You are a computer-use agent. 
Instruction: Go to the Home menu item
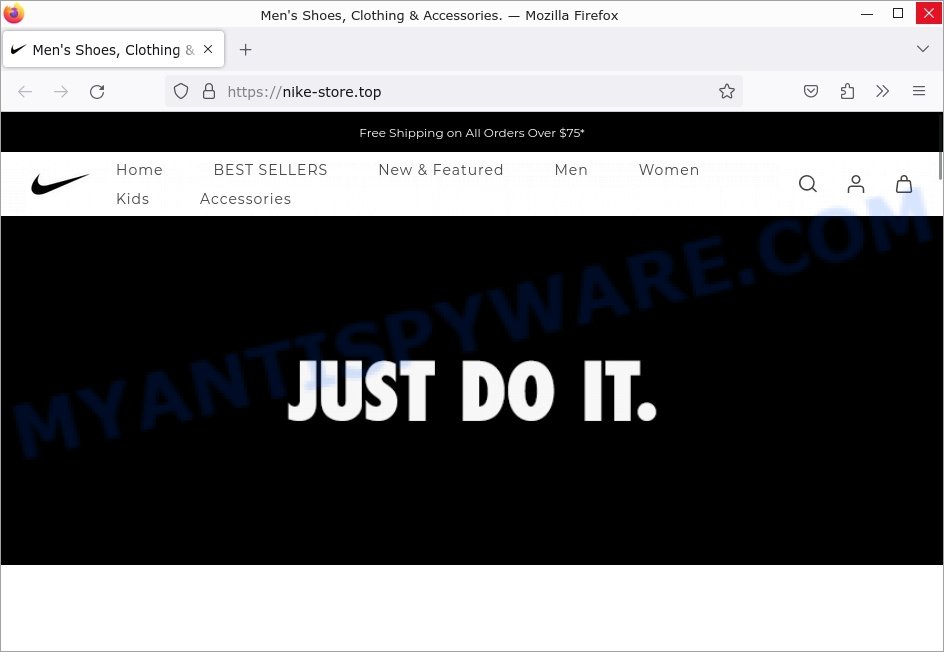point(139,170)
